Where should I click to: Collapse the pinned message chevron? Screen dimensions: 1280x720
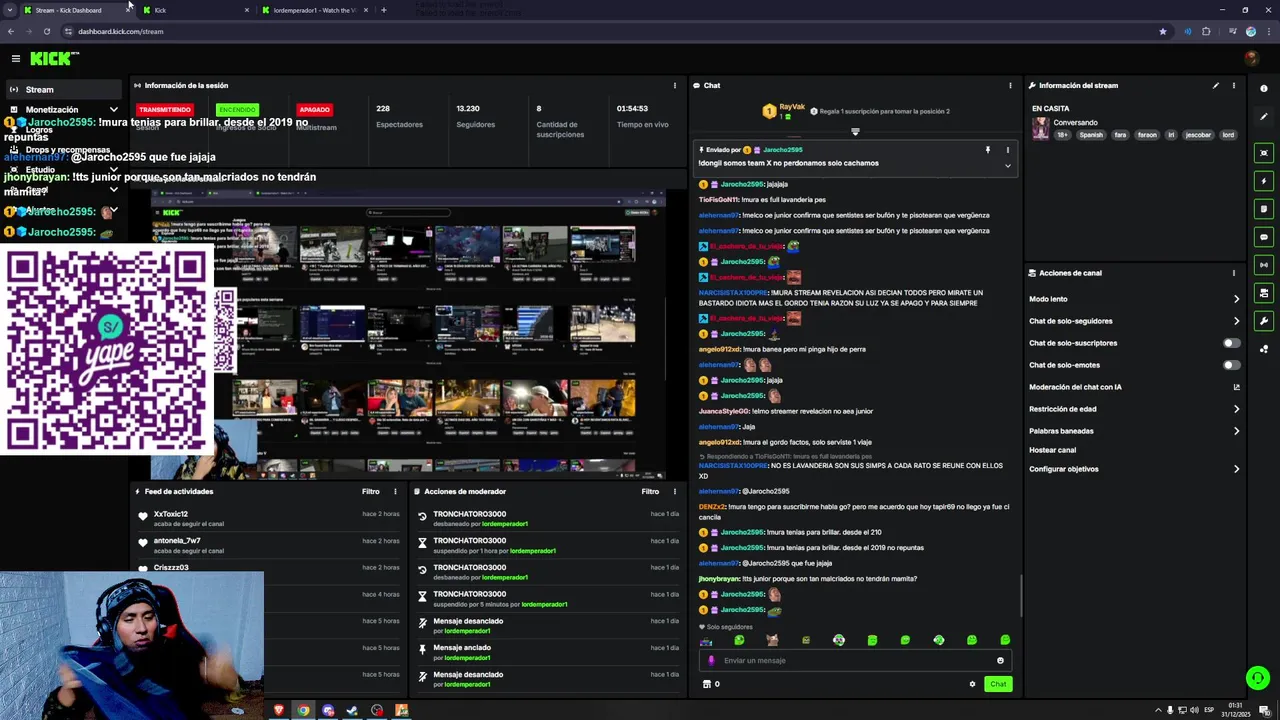click(x=1007, y=165)
